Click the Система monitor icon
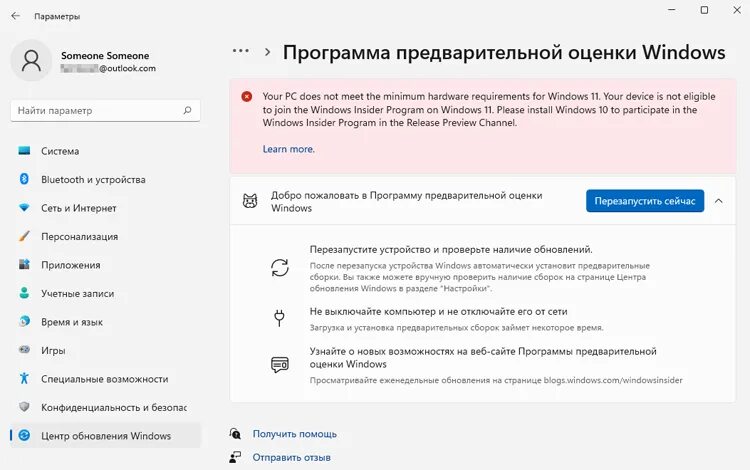 pos(24,151)
